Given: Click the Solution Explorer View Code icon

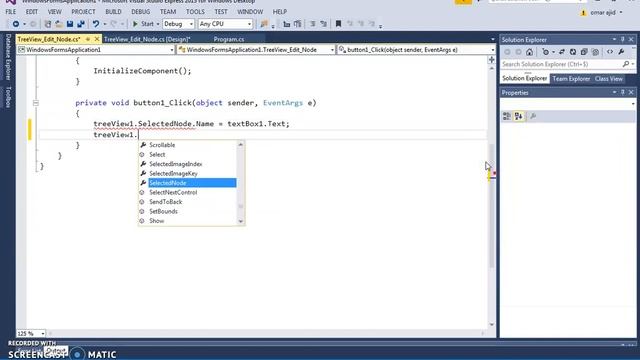Looking at the screenshot, I should tap(610, 52).
